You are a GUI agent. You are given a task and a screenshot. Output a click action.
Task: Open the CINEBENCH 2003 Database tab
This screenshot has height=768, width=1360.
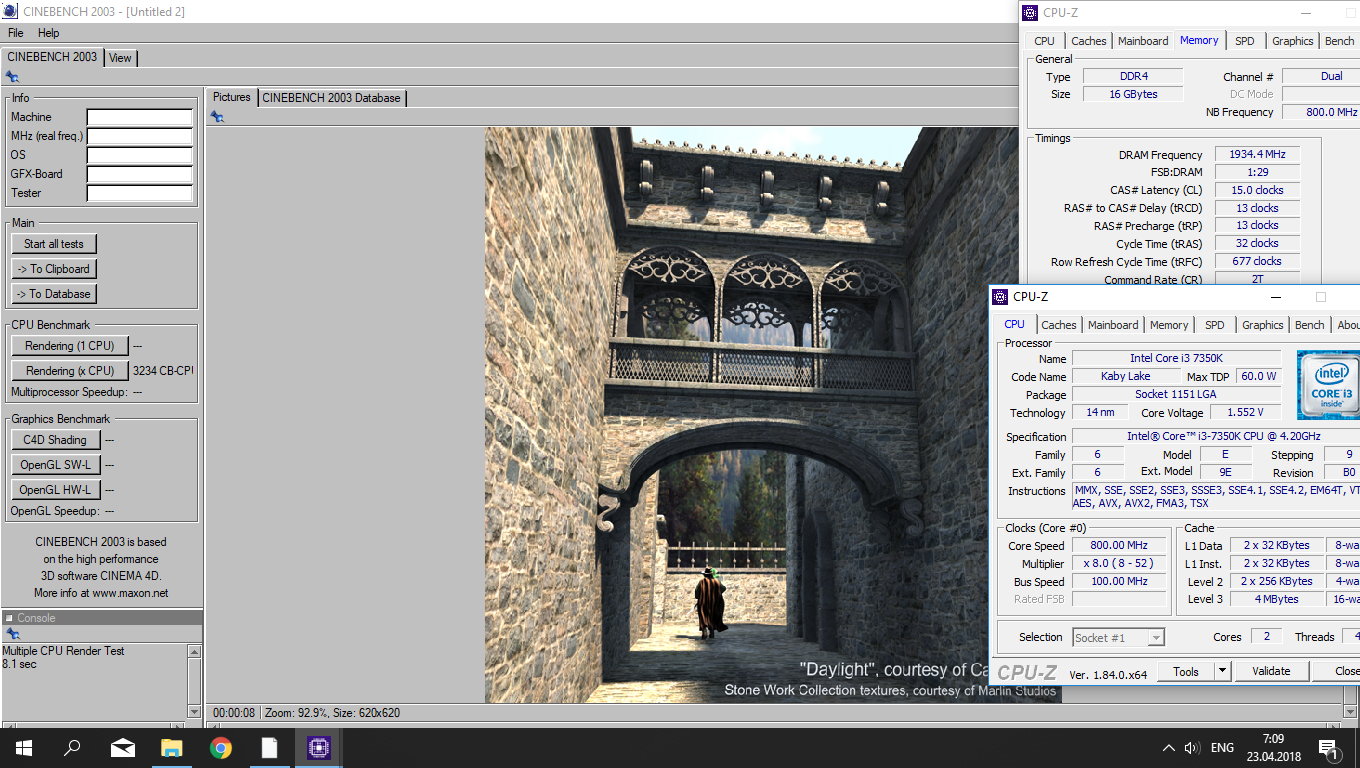pyautogui.click(x=332, y=98)
